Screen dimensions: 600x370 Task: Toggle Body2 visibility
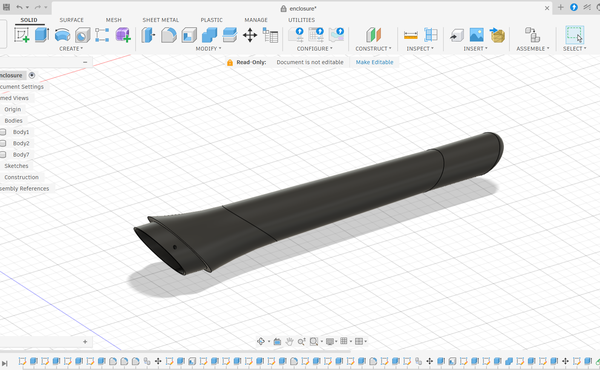coord(3,143)
